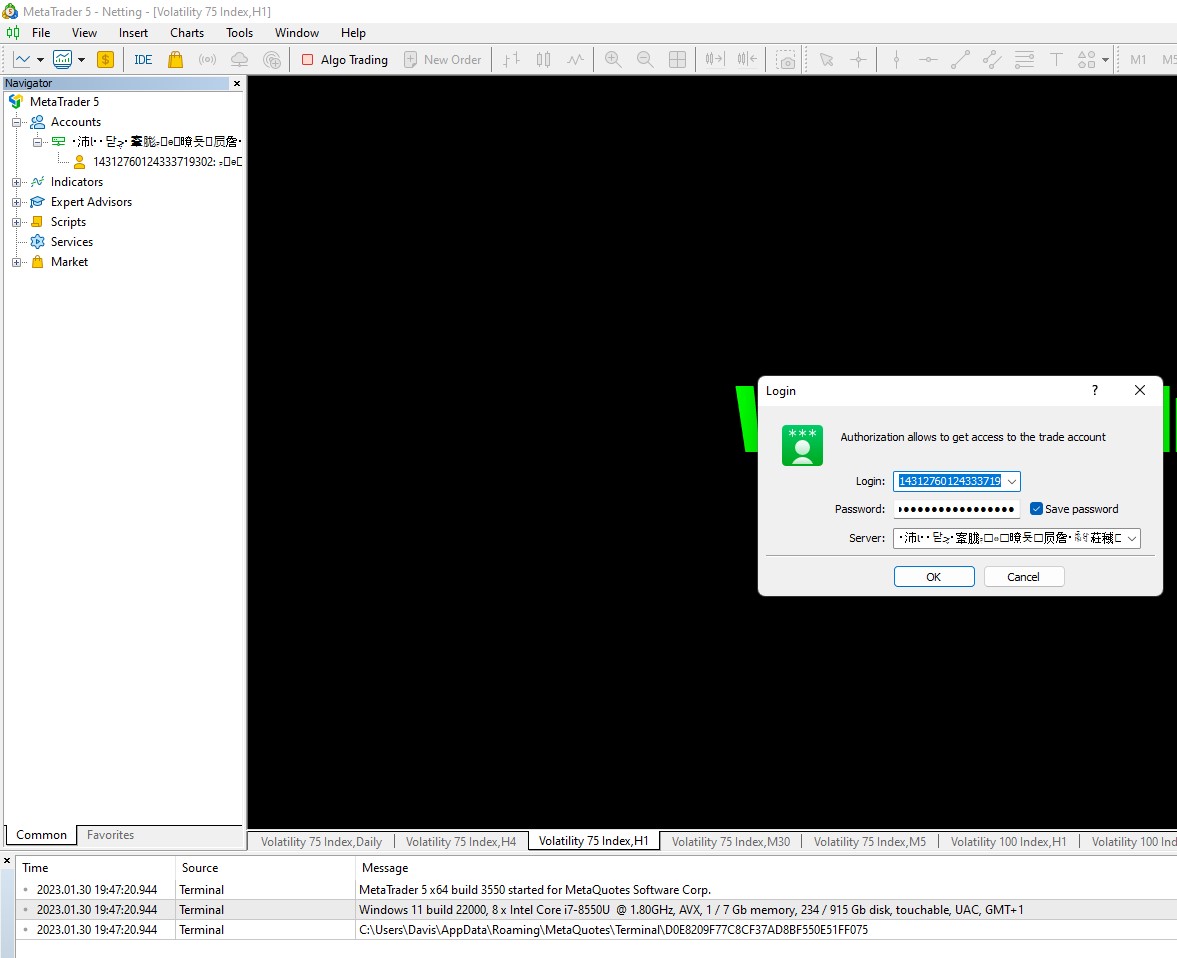This screenshot has height=958, width=1177.
Task: Click the zoom out magnifier
Action: tap(645, 59)
